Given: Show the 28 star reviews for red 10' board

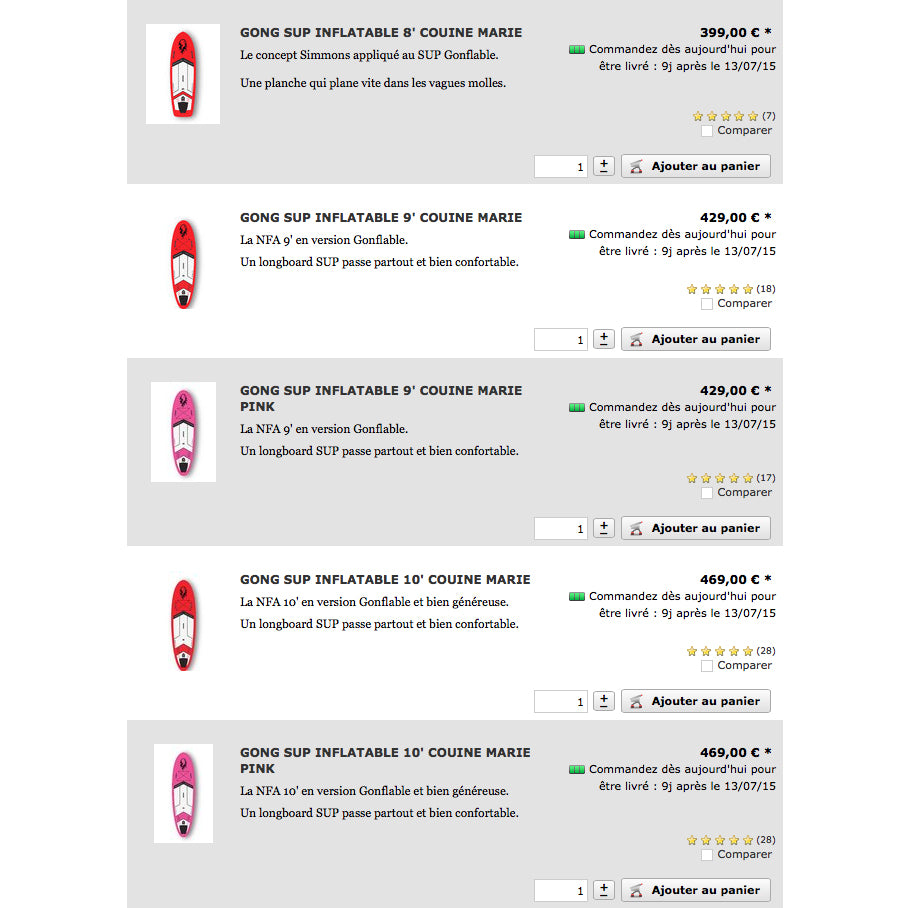Looking at the screenshot, I should [x=720, y=651].
